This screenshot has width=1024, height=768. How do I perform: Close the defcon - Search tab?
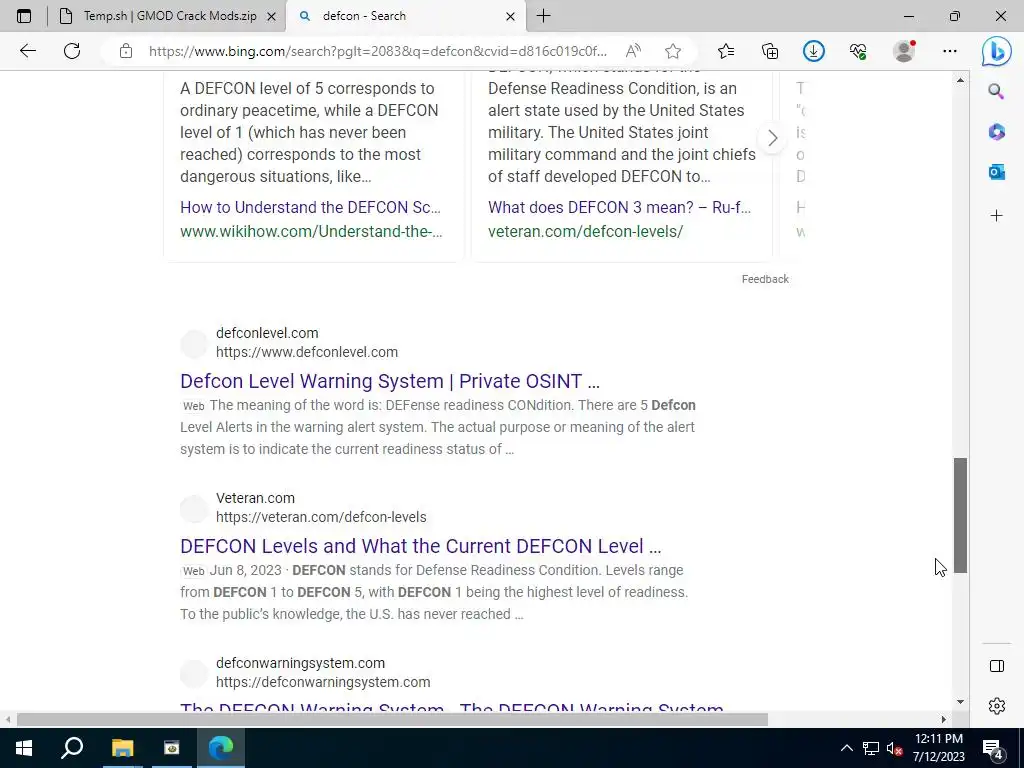click(511, 16)
